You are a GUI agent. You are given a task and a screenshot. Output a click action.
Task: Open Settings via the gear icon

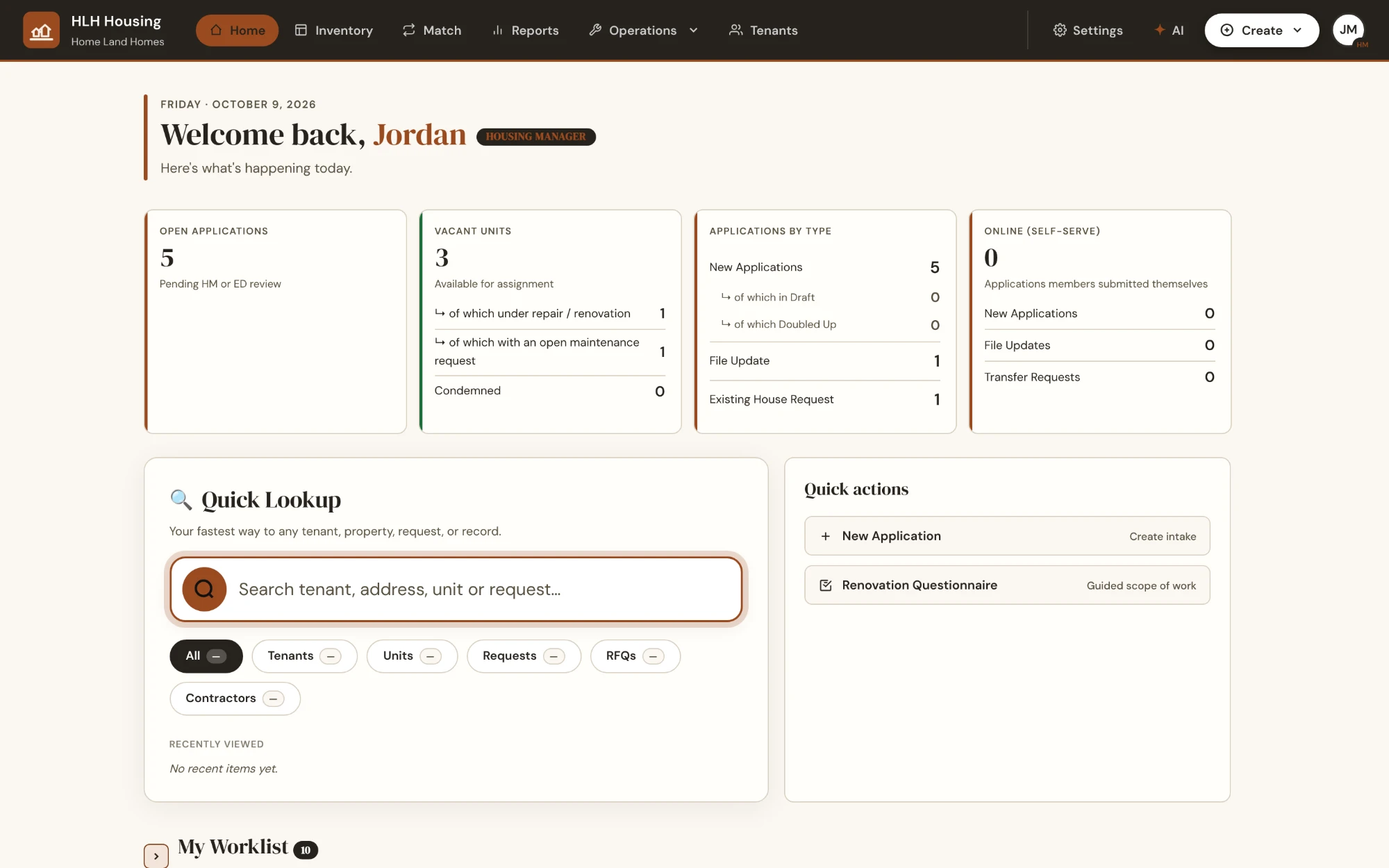1088,30
